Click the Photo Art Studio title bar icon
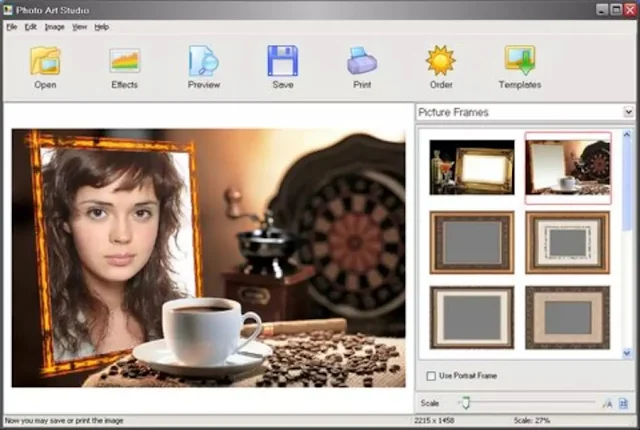The image size is (640, 430). pyautogui.click(x=8, y=10)
